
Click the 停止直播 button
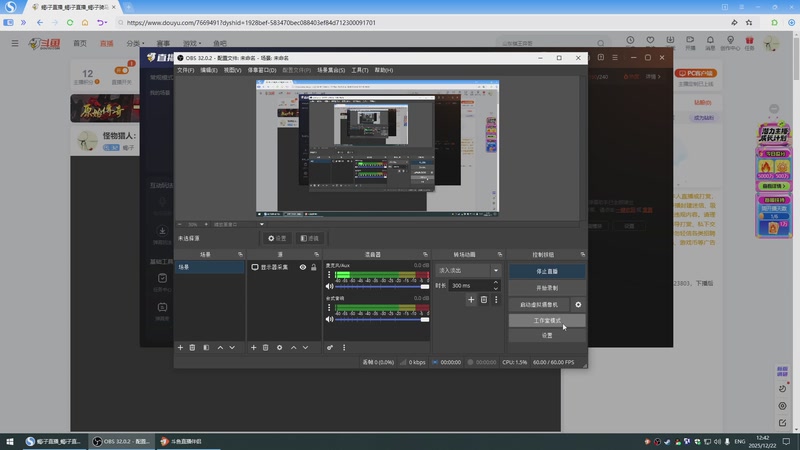pyautogui.click(x=547, y=270)
